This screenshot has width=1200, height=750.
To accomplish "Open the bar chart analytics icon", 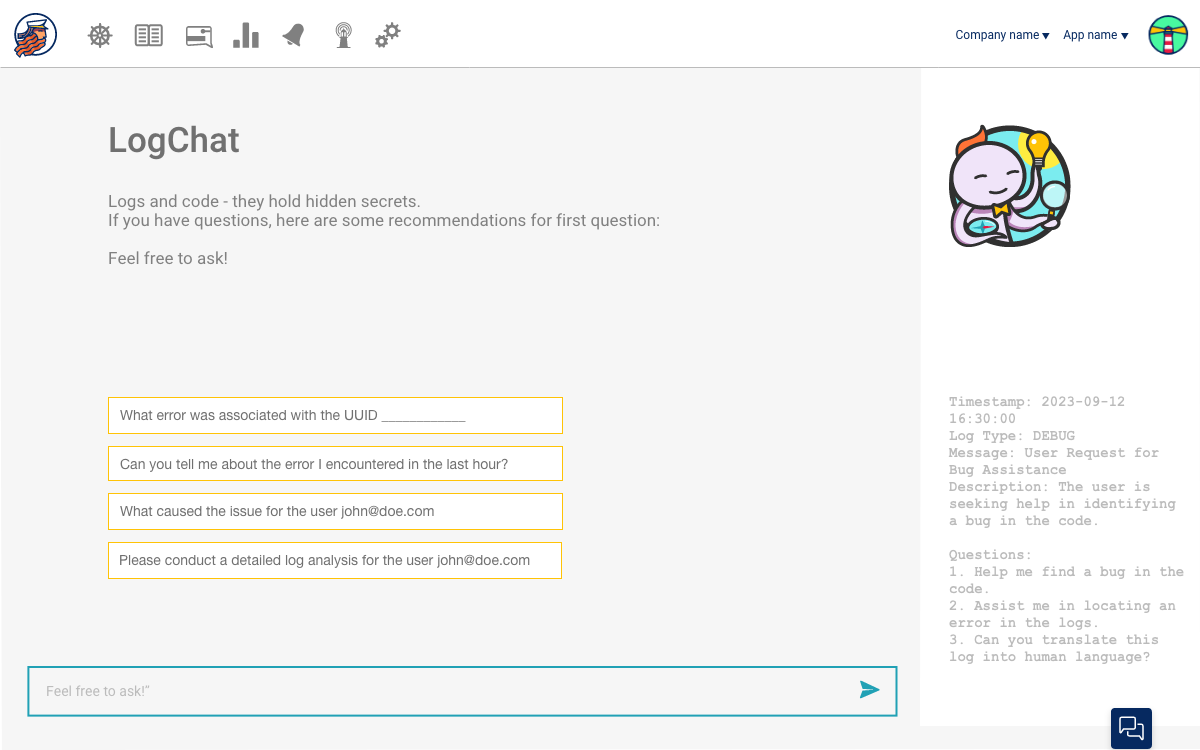I will tap(246, 35).
